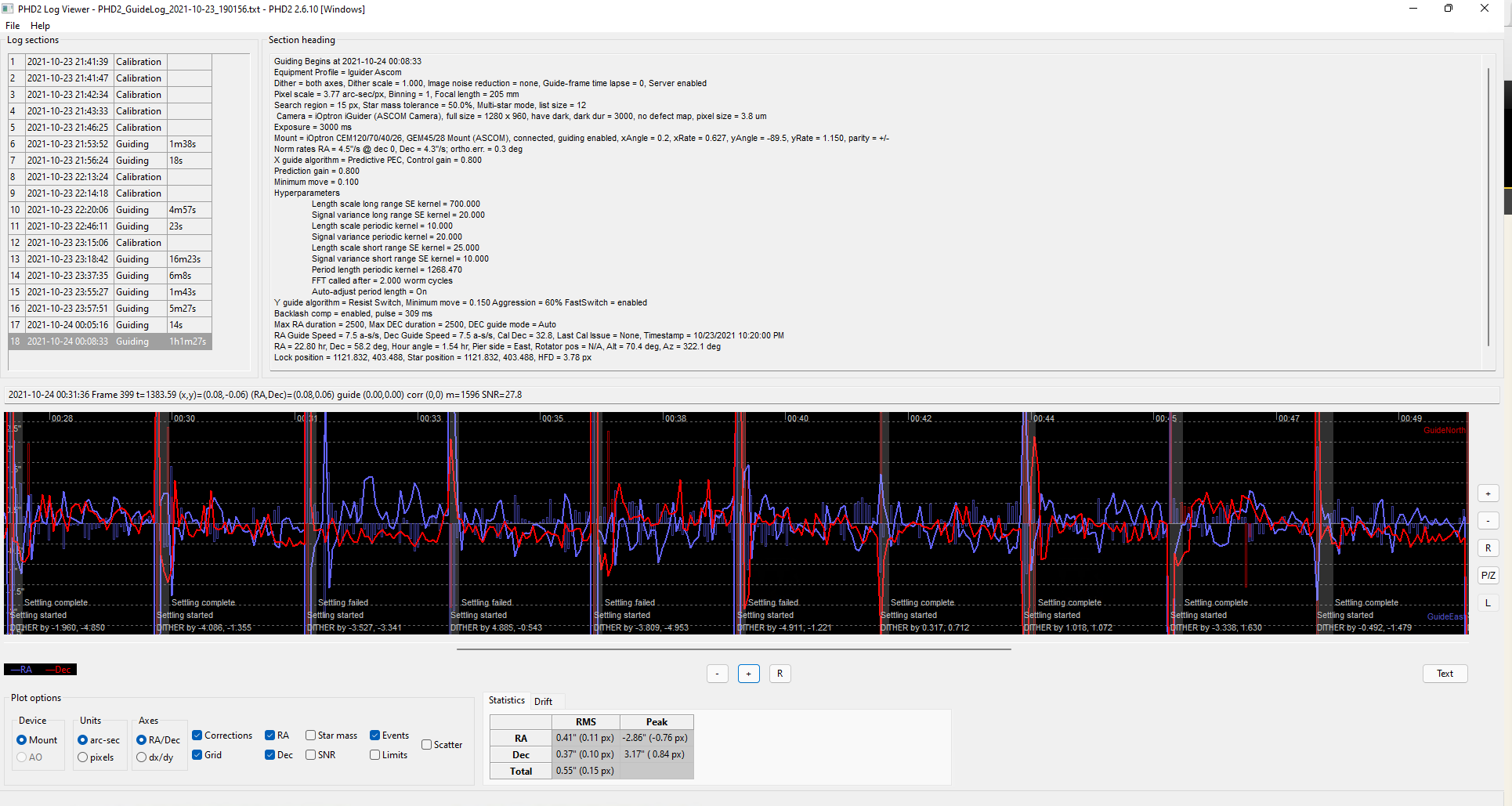
Task: Switch to the Drift tab
Action: click(x=543, y=701)
